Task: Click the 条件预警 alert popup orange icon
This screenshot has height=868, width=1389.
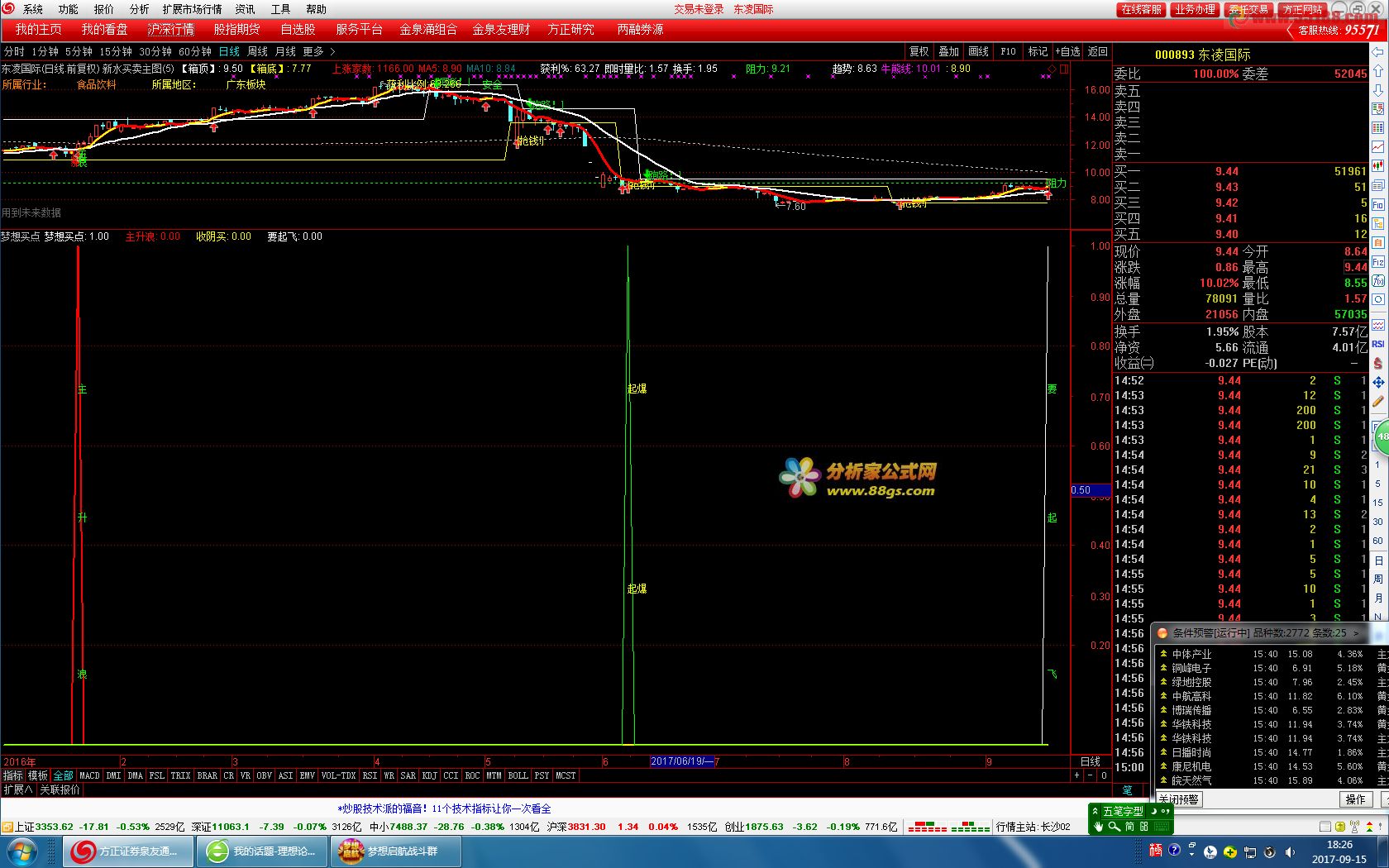Action: [x=1162, y=633]
